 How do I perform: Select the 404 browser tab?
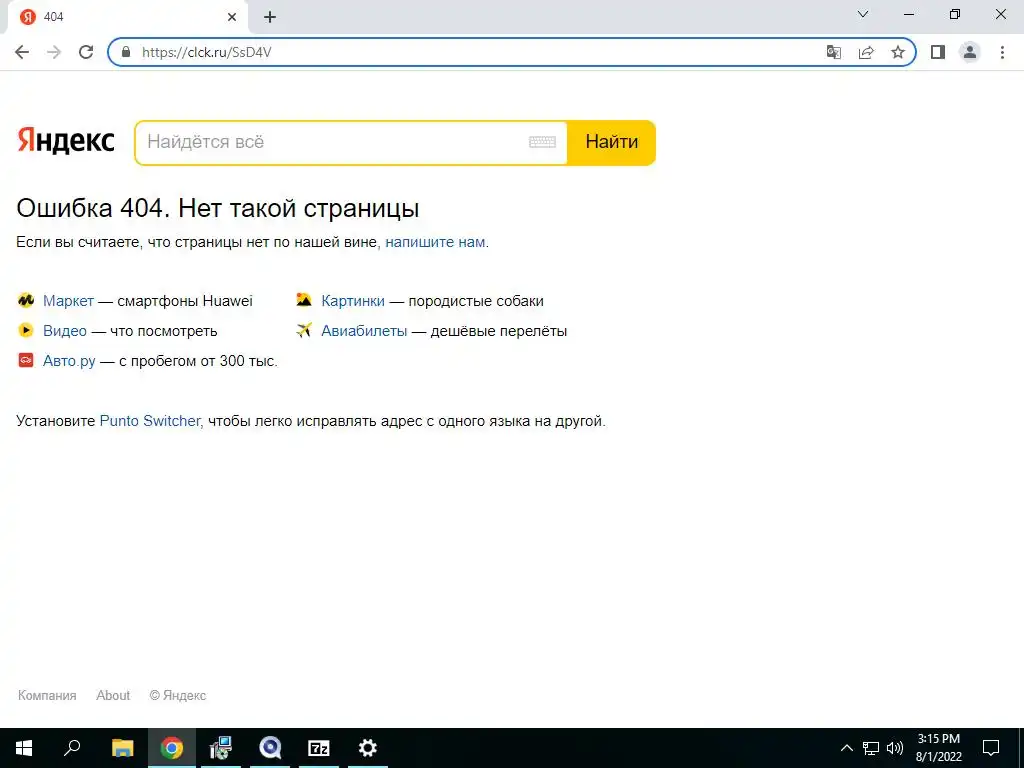pos(127,17)
